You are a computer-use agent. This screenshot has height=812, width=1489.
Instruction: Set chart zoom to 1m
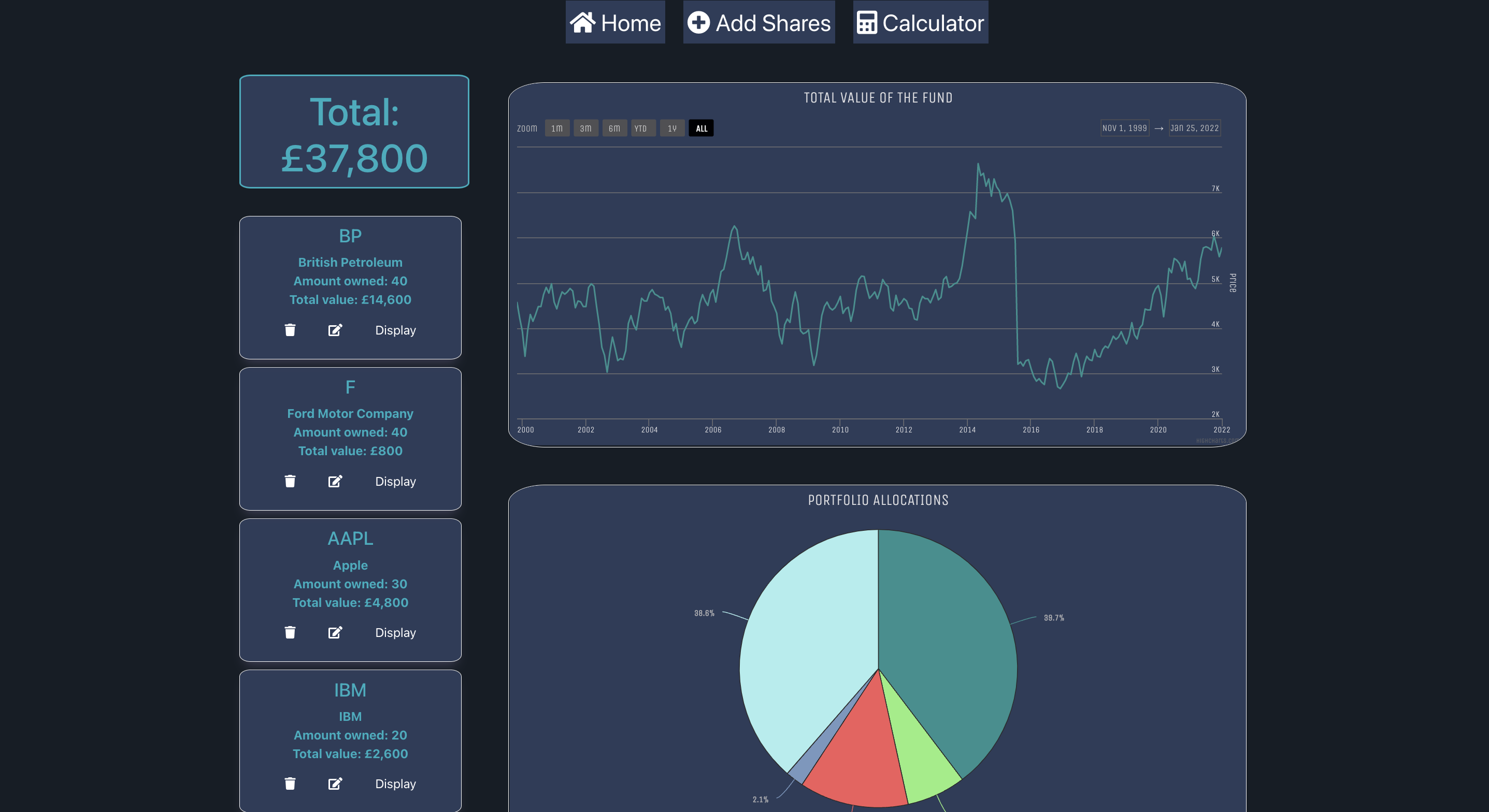557,128
